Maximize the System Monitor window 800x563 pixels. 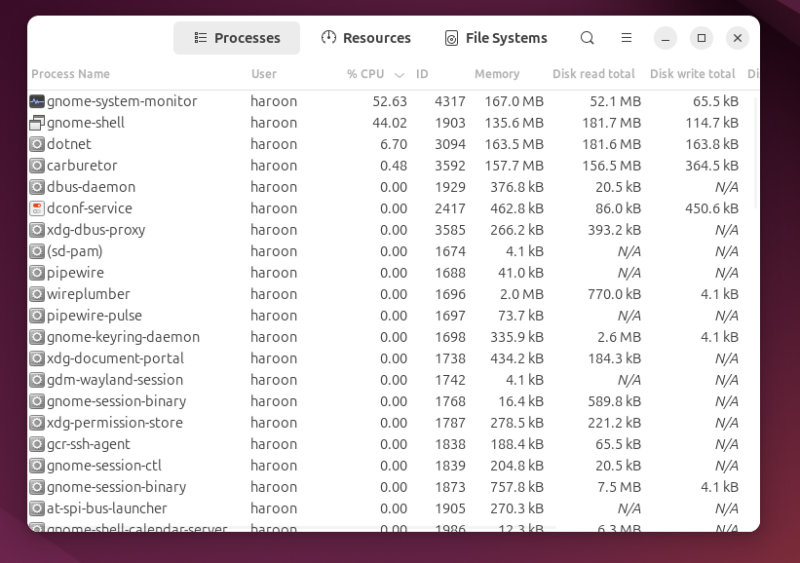tap(702, 38)
